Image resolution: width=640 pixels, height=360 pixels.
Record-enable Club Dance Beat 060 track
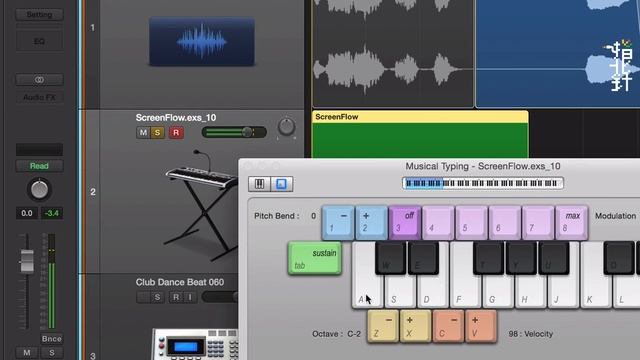176,297
